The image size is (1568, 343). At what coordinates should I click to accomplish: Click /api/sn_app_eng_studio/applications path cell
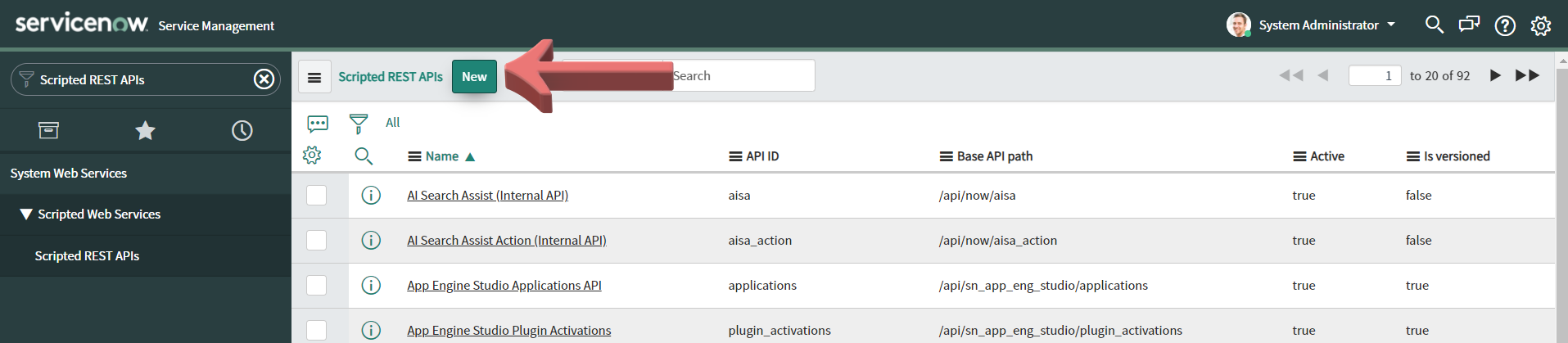(x=1043, y=285)
